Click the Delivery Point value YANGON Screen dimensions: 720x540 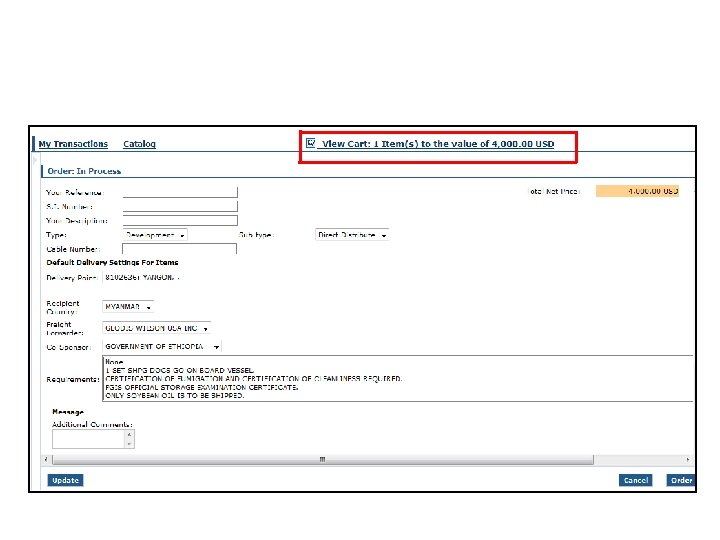coord(140,277)
